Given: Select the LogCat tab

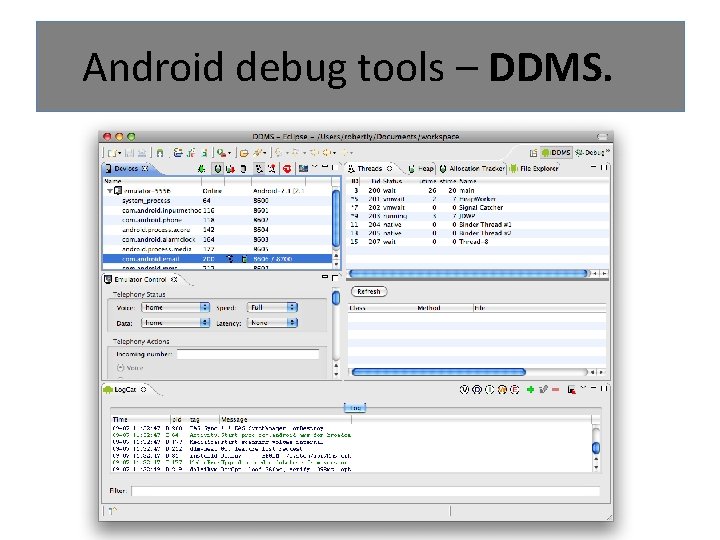Looking at the screenshot, I should pyautogui.click(x=125, y=389).
